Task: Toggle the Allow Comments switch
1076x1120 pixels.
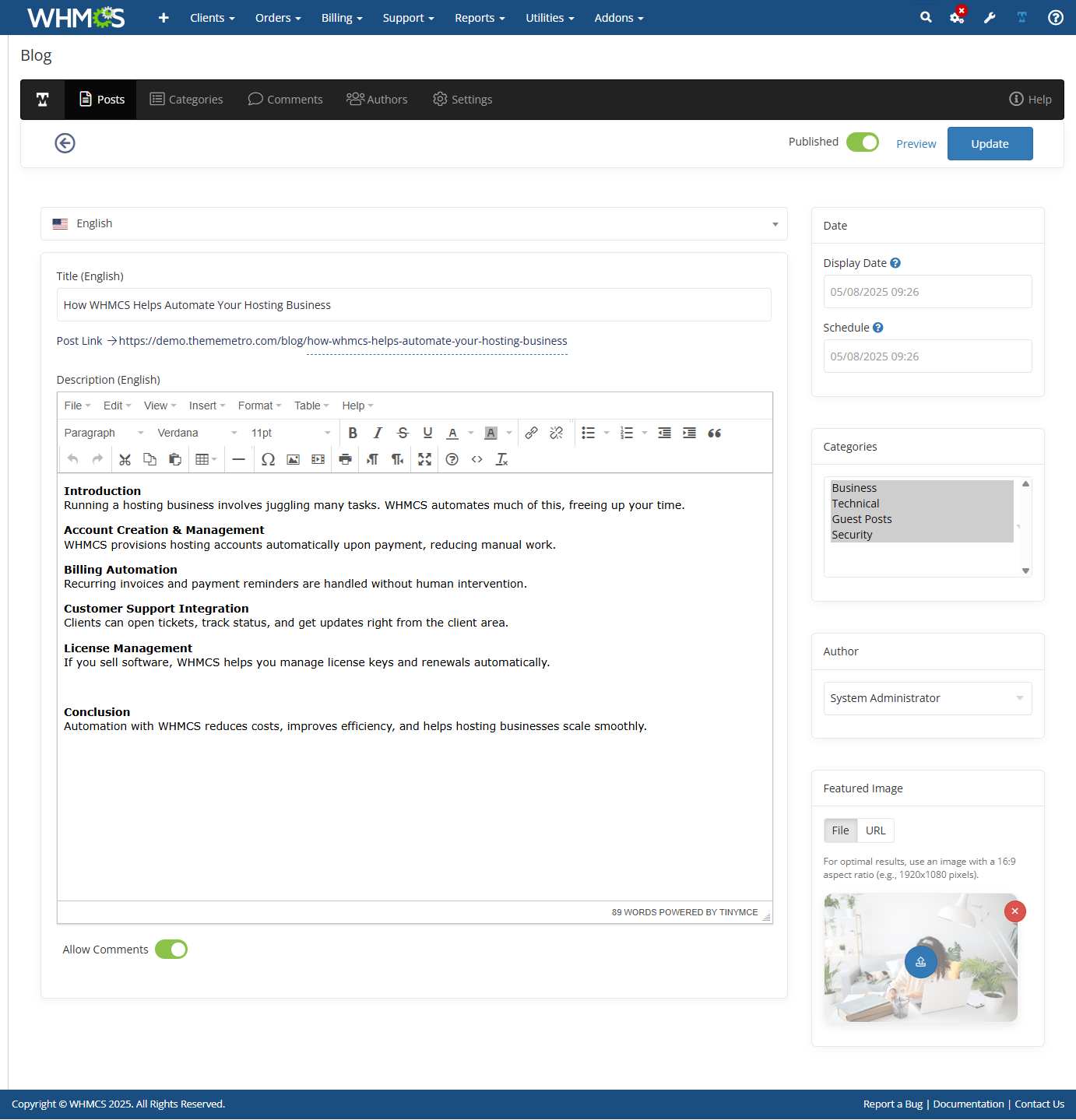Action: pos(171,950)
